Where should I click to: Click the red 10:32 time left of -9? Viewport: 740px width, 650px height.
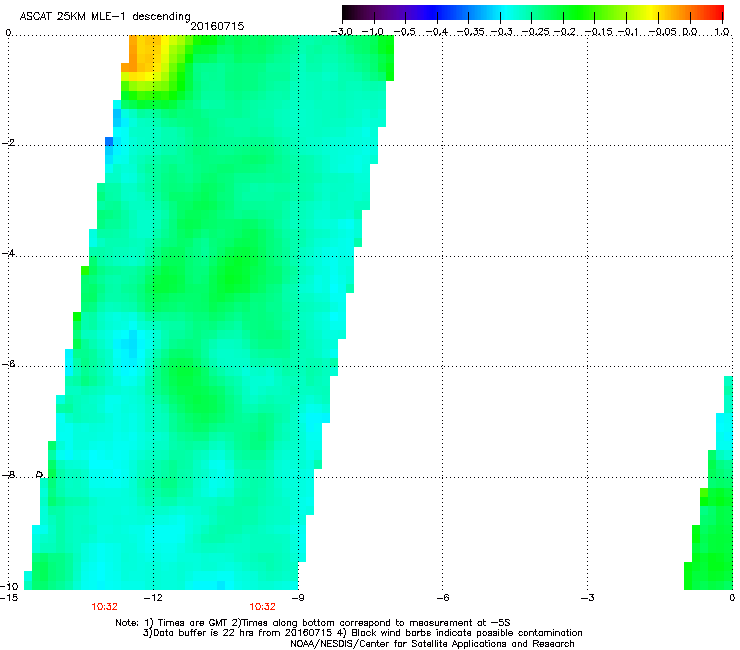coord(262,607)
